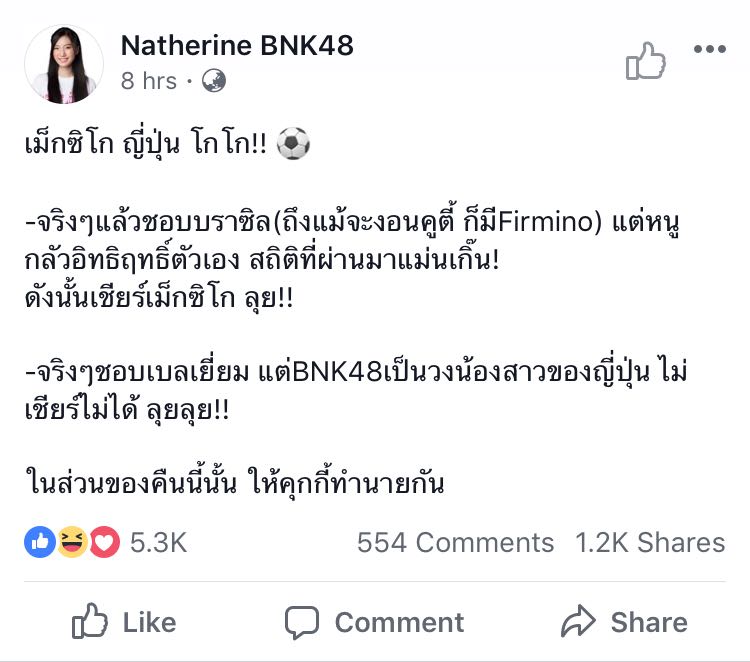The width and height of the screenshot is (750, 662).
Task: Click the red Love heart reaction
Action: [103, 542]
